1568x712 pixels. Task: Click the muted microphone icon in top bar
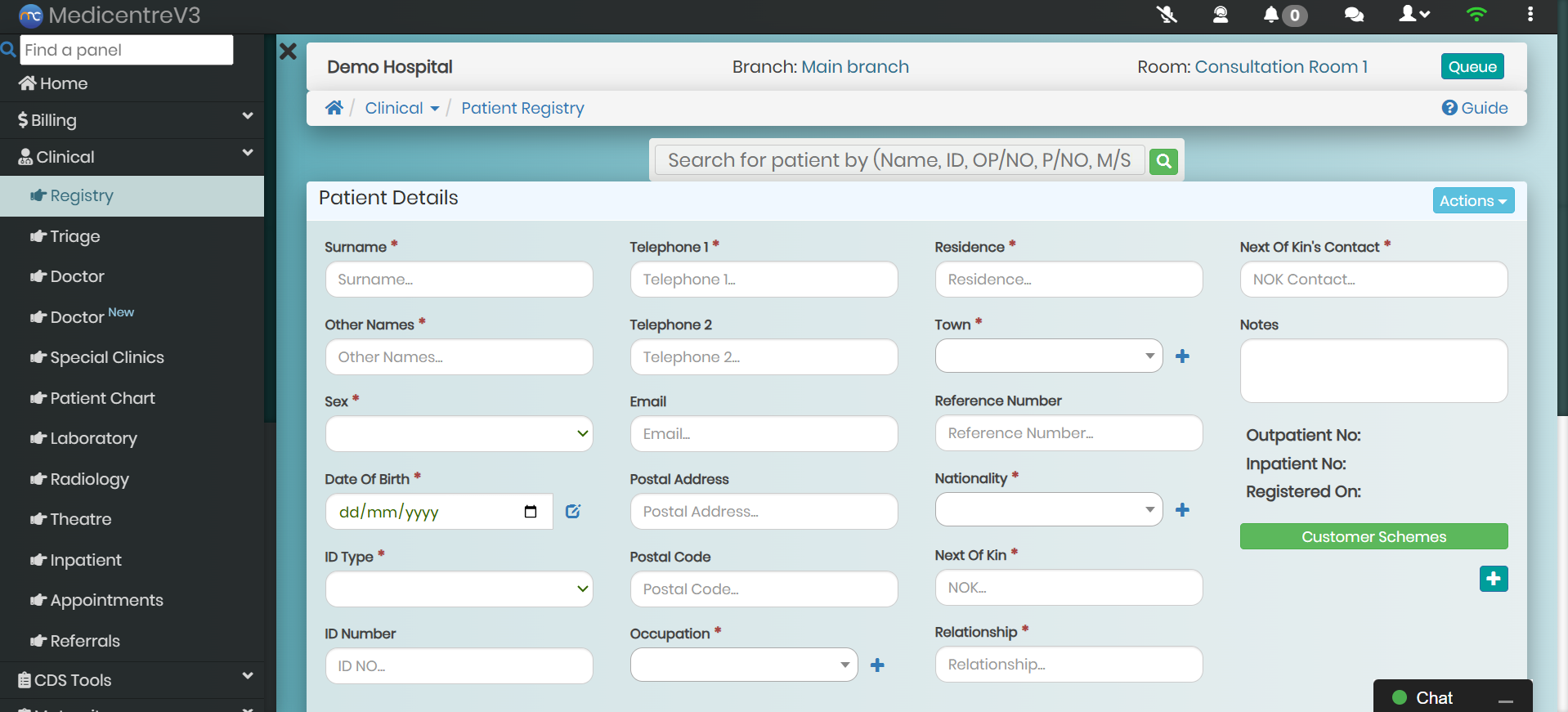click(x=1167, y=15)
